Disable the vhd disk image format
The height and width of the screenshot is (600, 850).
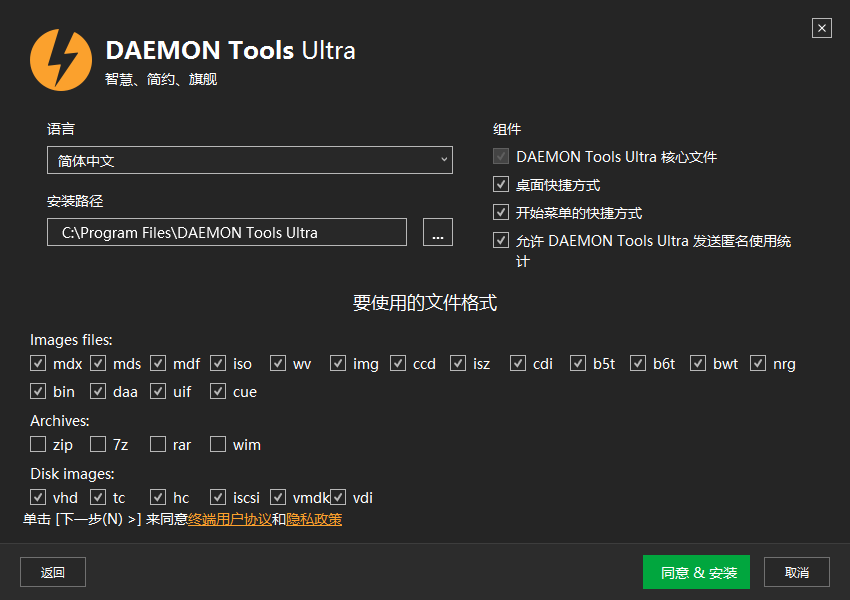click(38, 497)
